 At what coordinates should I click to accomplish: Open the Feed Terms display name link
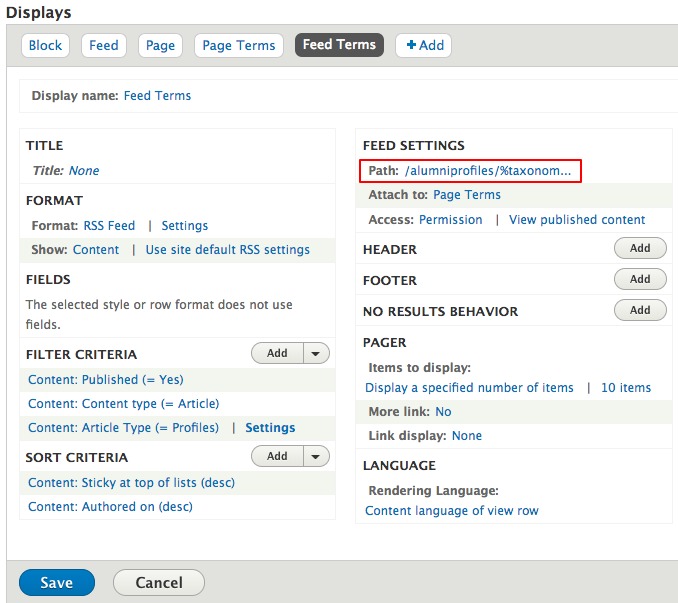[157, 96]
